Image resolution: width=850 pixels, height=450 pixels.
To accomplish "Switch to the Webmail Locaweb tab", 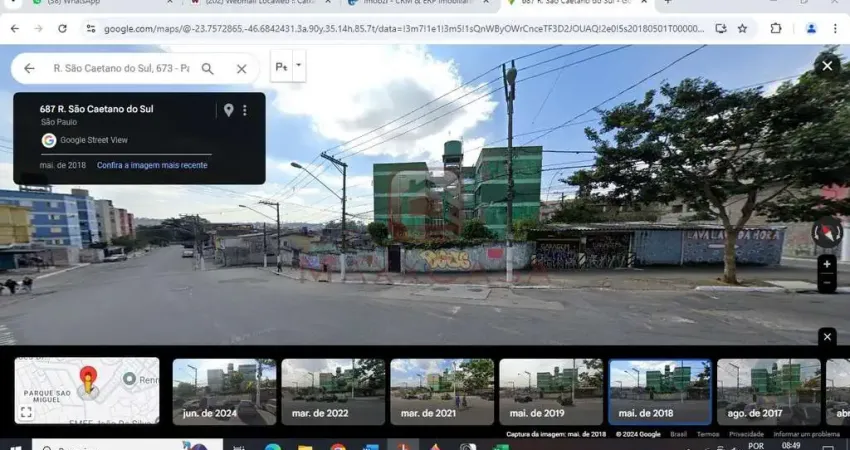I will [x=250, y=3].
